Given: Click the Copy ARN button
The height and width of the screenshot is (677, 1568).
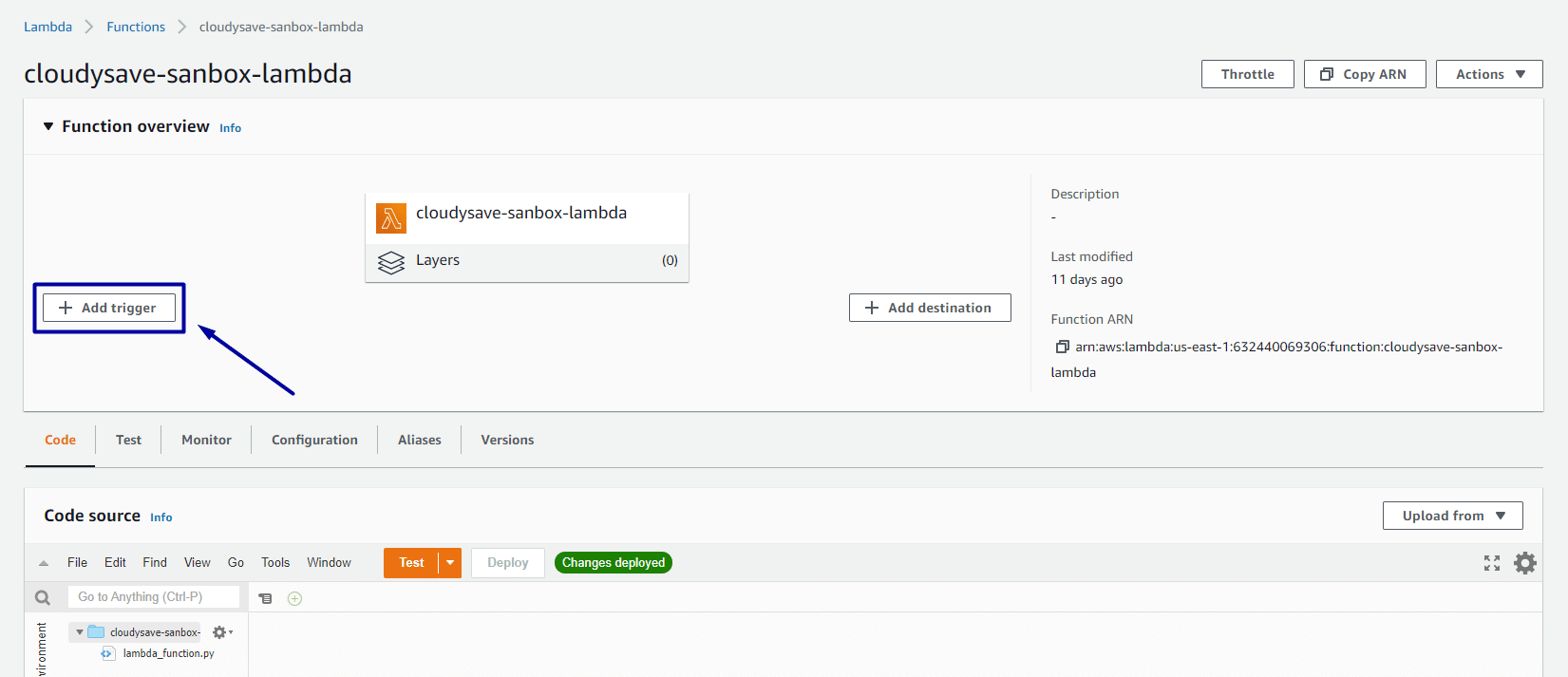Looking at the screenshot, I should click(x=1365, y=74).
